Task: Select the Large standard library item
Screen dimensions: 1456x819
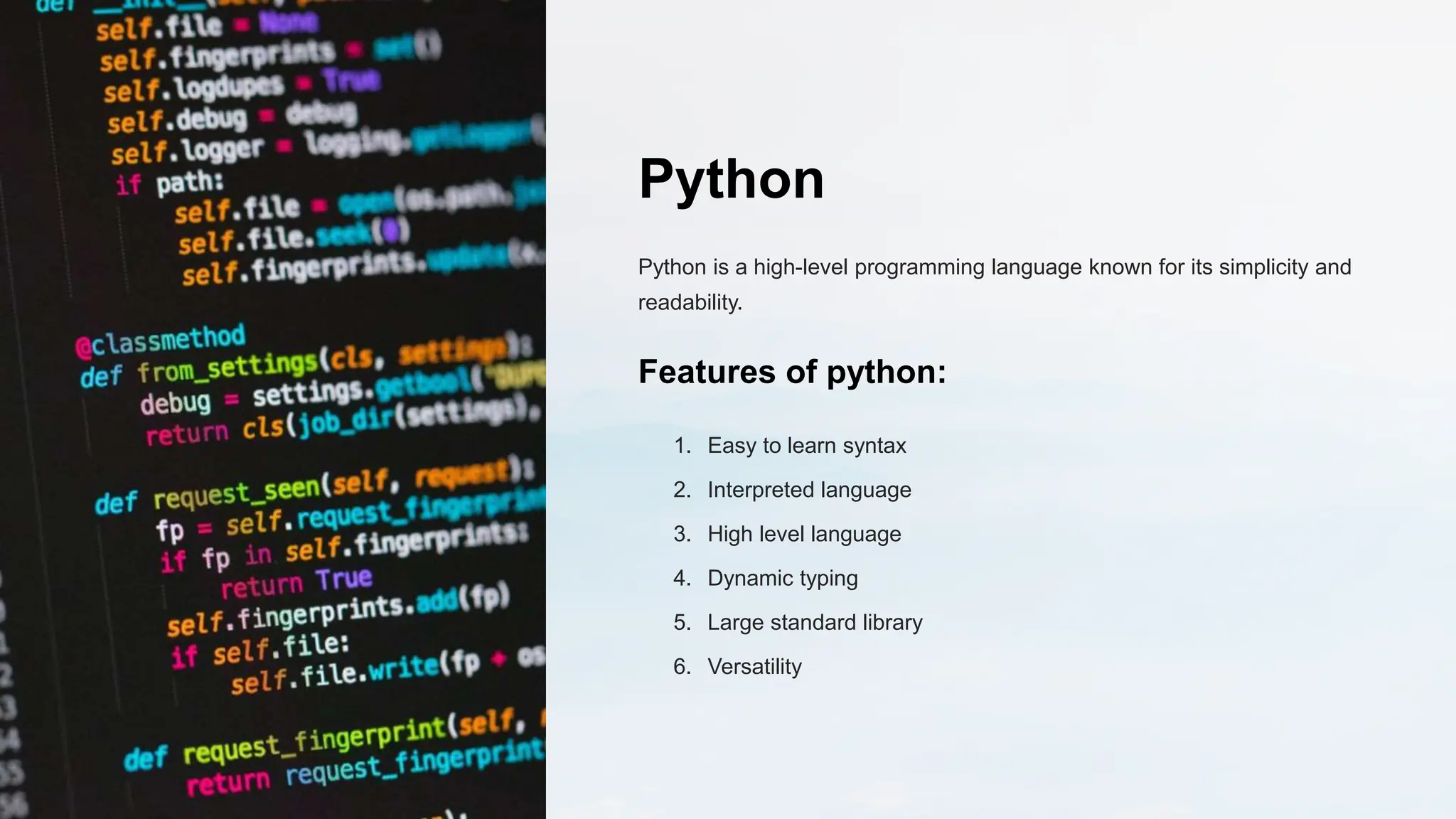Action: (814, 623)
